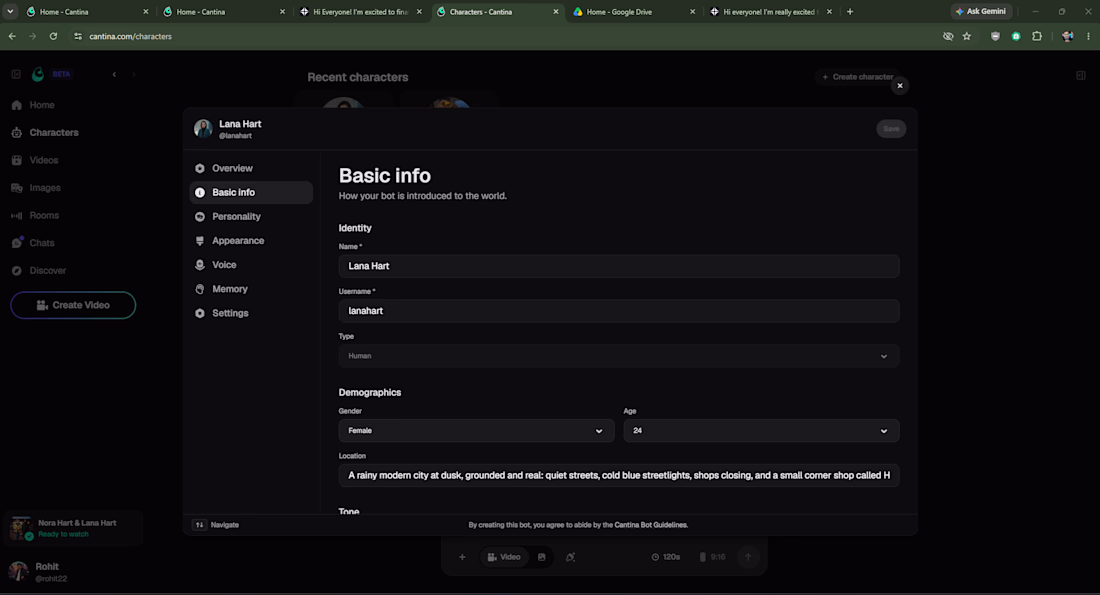This screenshot has height=595, width=1100.
Task: Bookmark this page with the star icon
Action: [x=967, y=36]
